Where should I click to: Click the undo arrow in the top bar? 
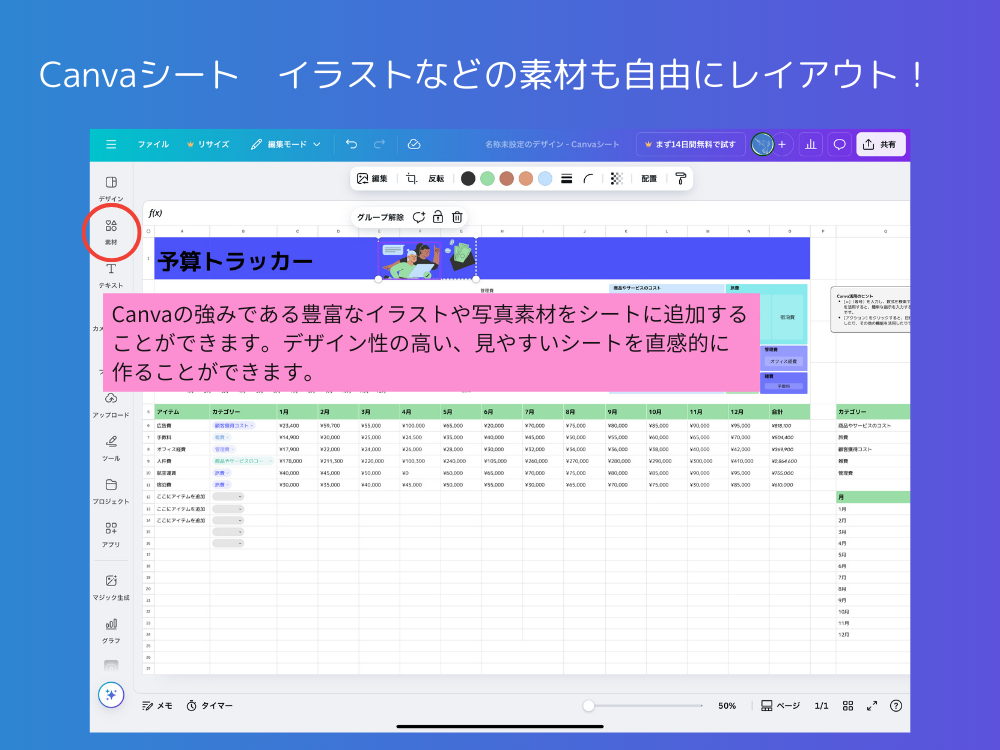click(x=350, y=144)
